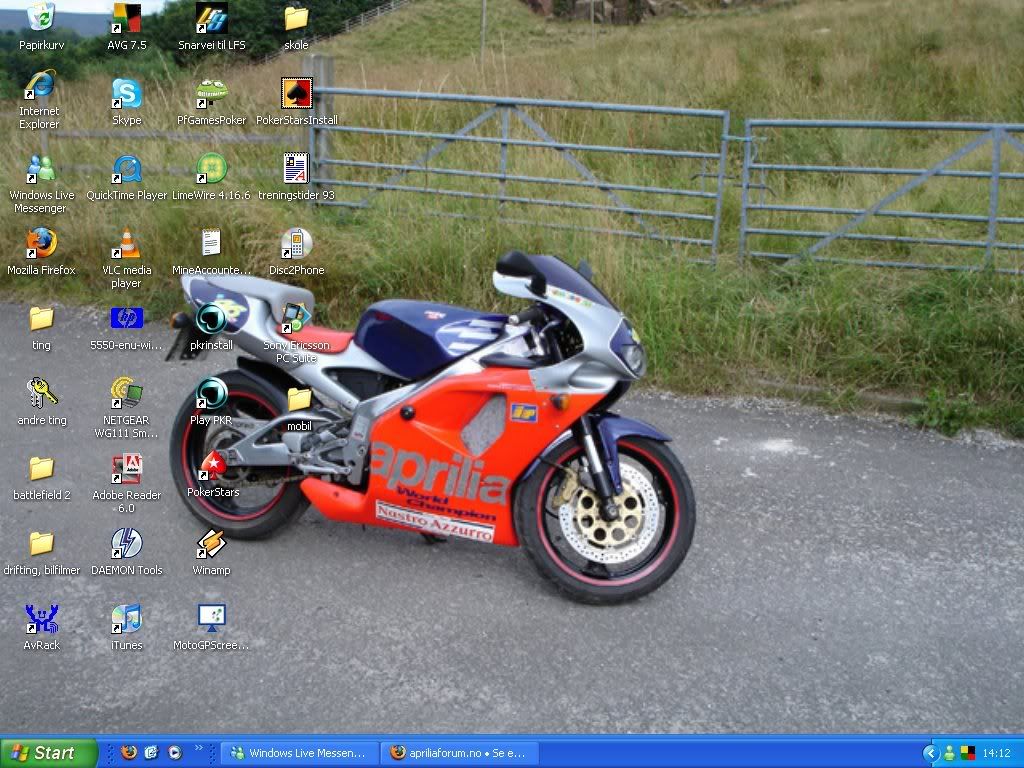Launch Internet Explorer from the desktop
The image size is (1024, 768).
pos(40,86)
